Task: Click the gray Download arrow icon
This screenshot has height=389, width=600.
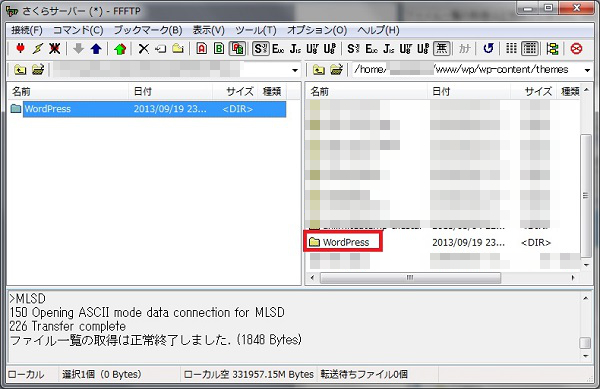Action: (x=78, y=49)
